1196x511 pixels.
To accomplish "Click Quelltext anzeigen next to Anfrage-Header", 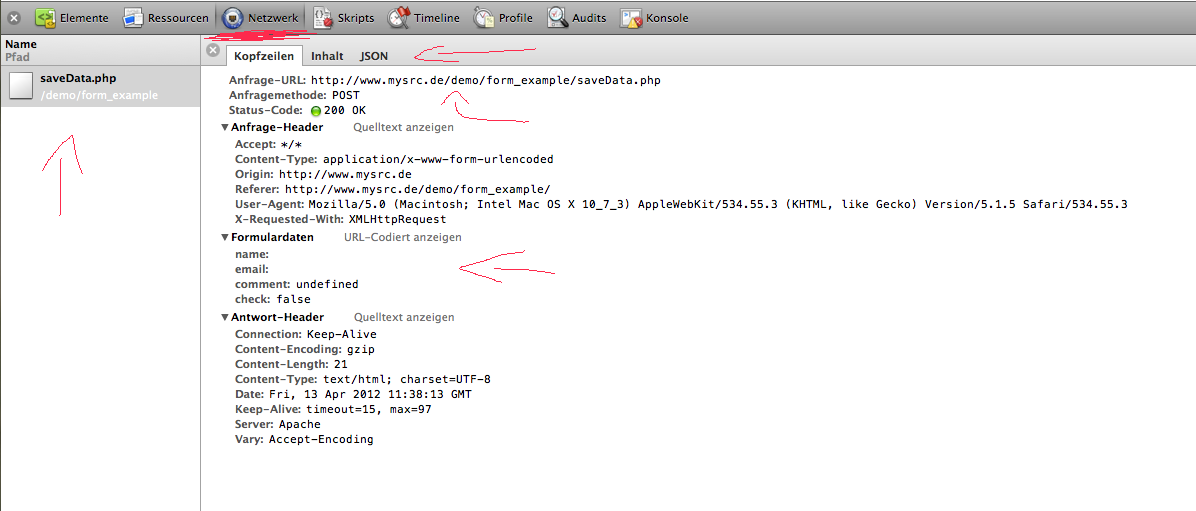I will click(403, 128).
